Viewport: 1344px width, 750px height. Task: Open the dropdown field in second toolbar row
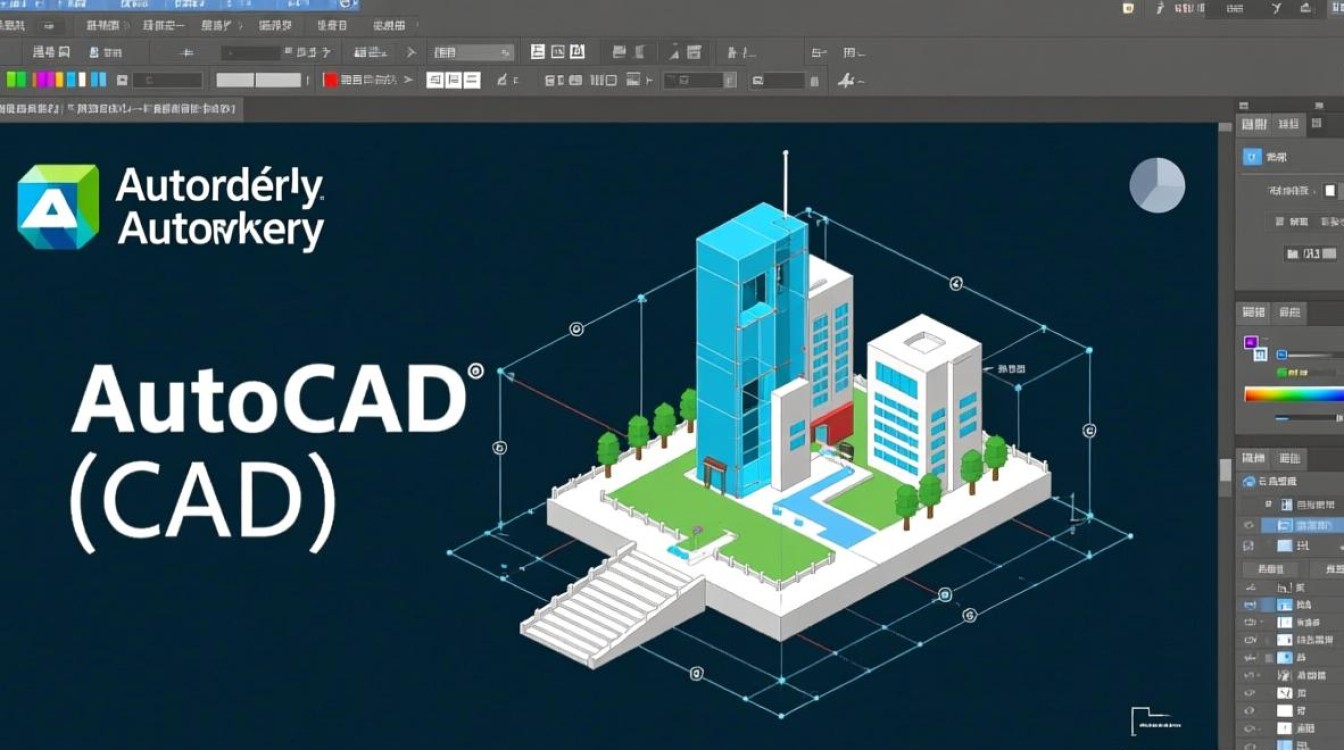point(472,52)
